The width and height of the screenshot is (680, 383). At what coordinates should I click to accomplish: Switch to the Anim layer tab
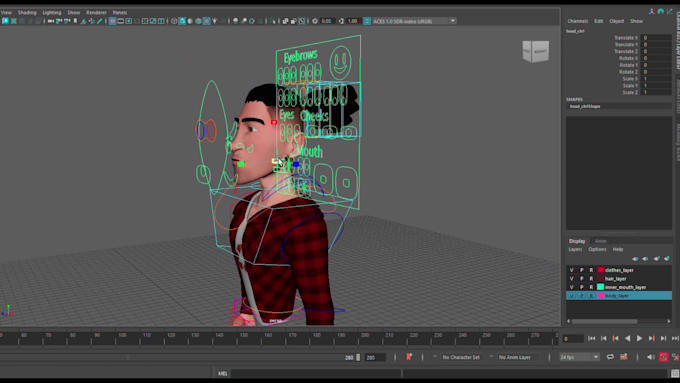[x=601, y=241]
